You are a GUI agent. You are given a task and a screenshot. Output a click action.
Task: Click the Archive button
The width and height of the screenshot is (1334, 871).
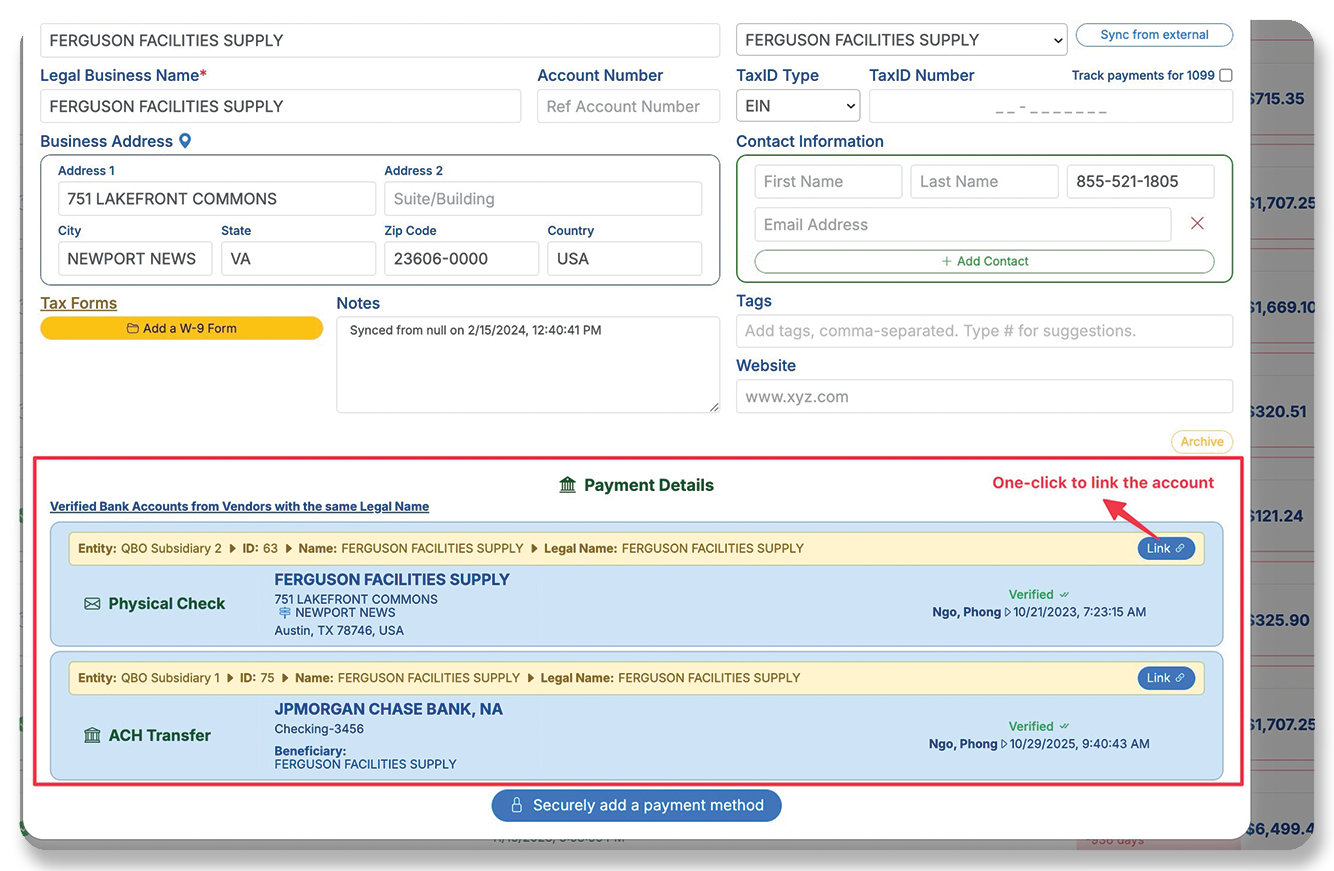[1202, 441]
